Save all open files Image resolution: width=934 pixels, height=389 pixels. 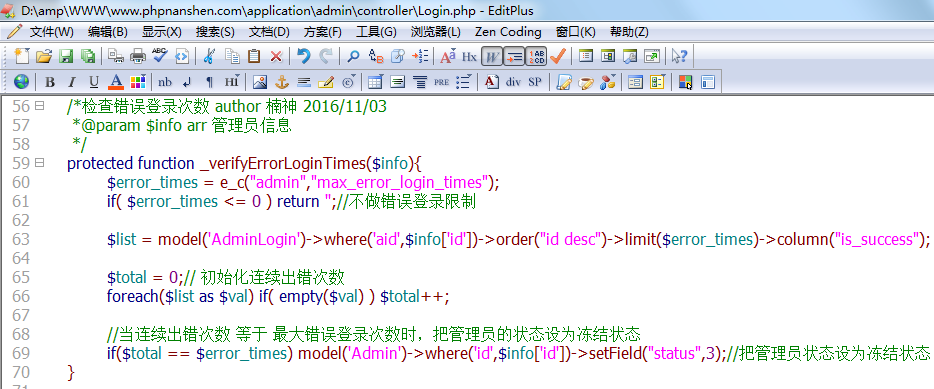pyautogui.click(x=88, y=56)
